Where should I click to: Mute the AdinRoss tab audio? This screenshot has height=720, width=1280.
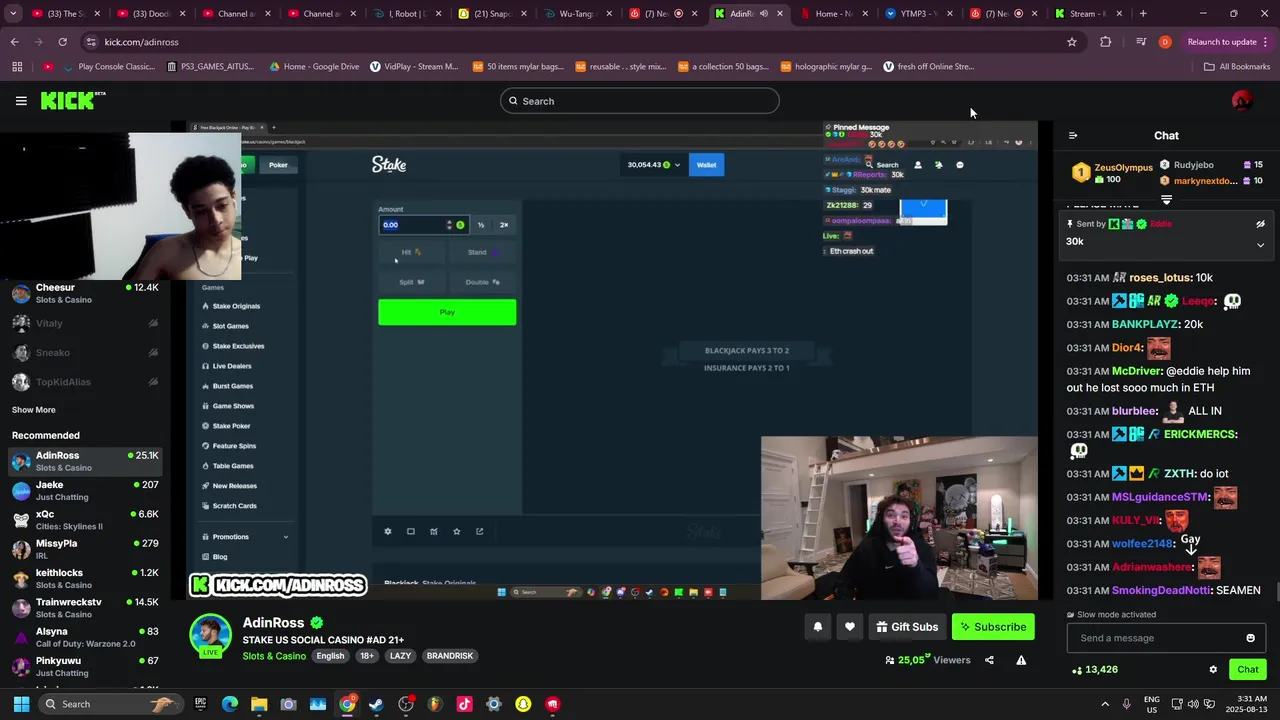tap(764, 14)
